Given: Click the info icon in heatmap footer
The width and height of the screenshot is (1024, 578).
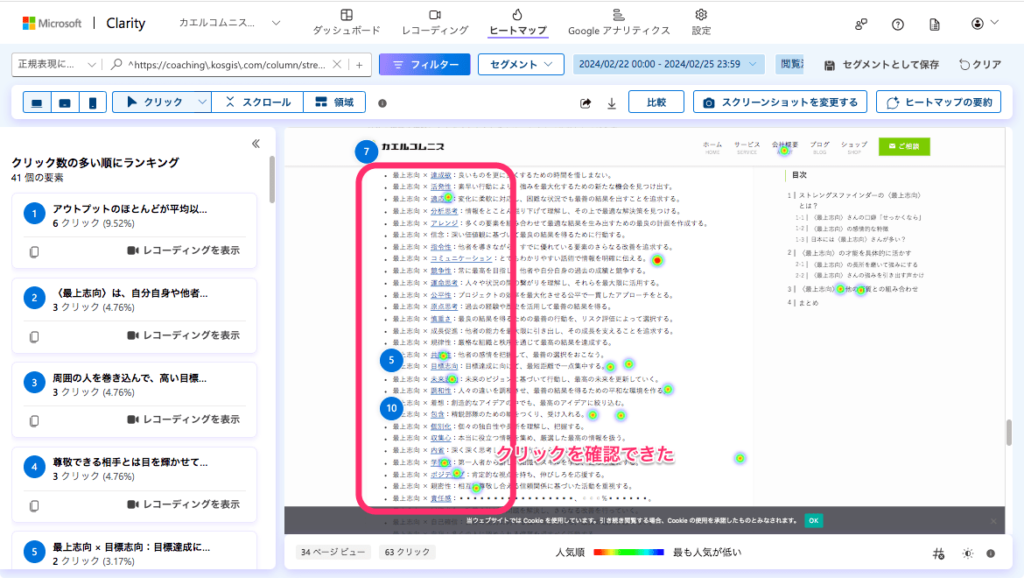Looking at the screenshot, I should click(991, 553).
